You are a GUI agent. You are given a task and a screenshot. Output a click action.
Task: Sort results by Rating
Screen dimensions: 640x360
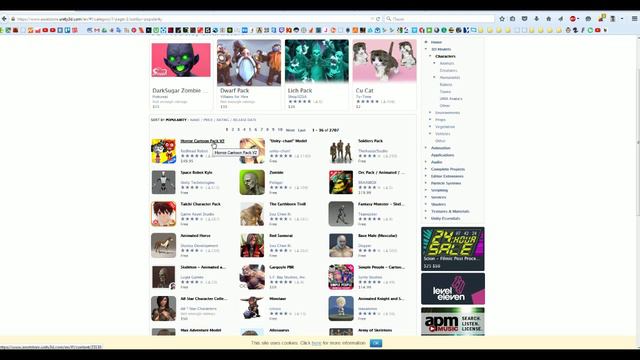[222, 120]
